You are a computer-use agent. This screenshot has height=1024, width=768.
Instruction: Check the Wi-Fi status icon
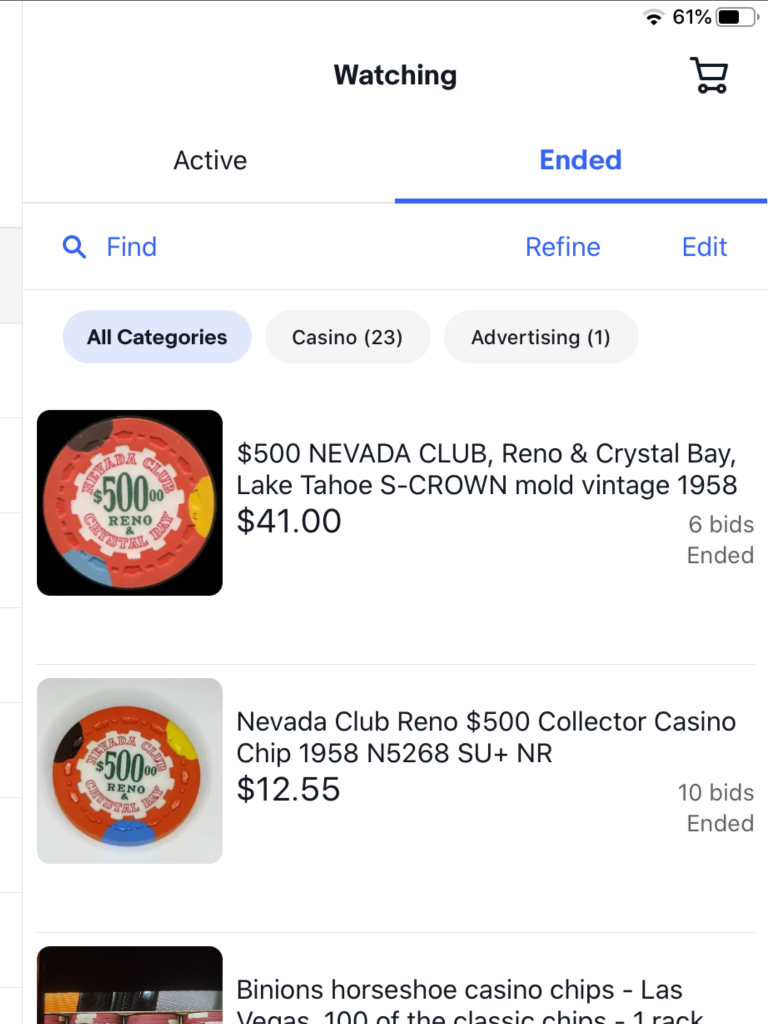[x=654, y=17]
